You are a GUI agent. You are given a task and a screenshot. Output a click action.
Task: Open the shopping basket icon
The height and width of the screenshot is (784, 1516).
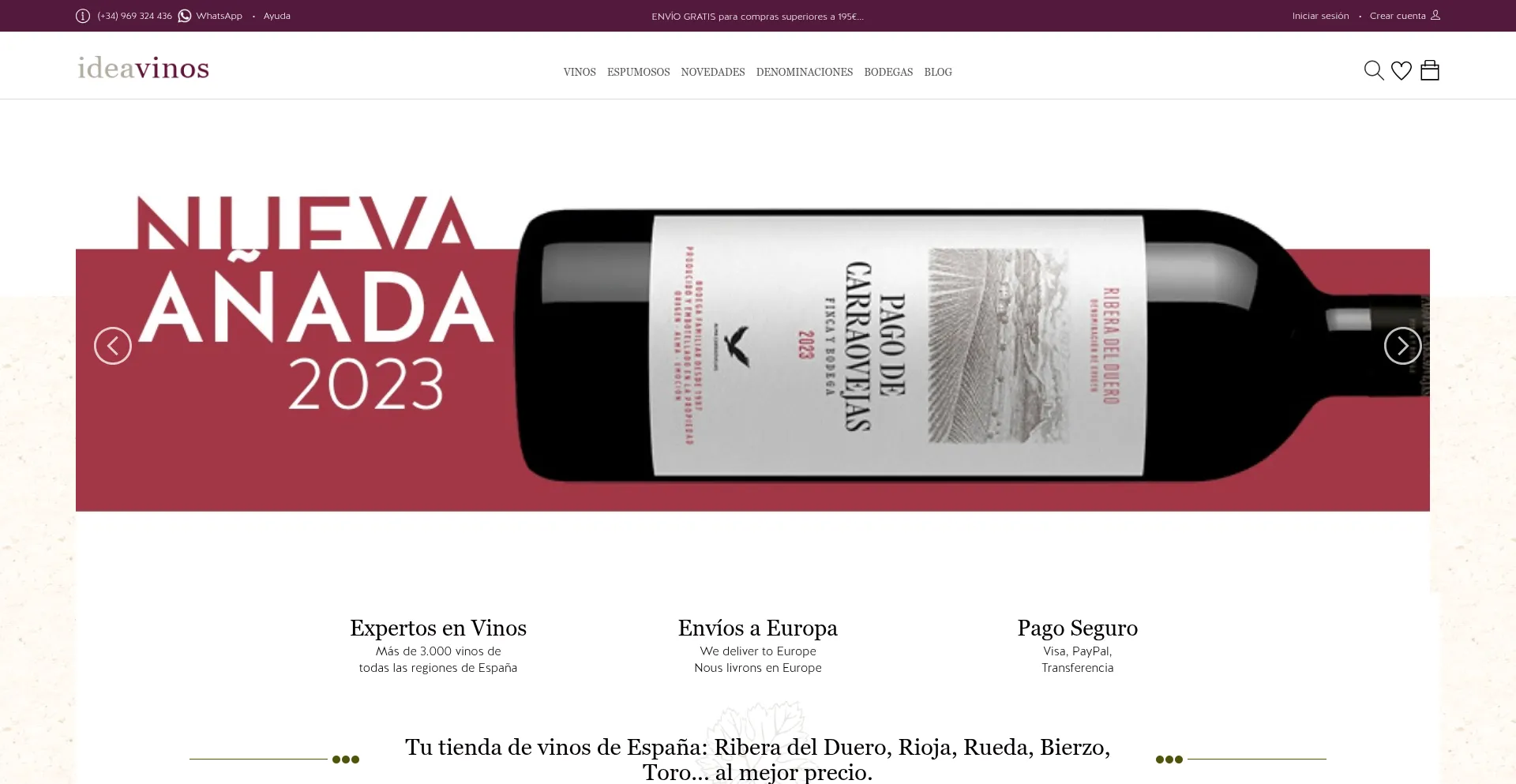click(1430, 70)
